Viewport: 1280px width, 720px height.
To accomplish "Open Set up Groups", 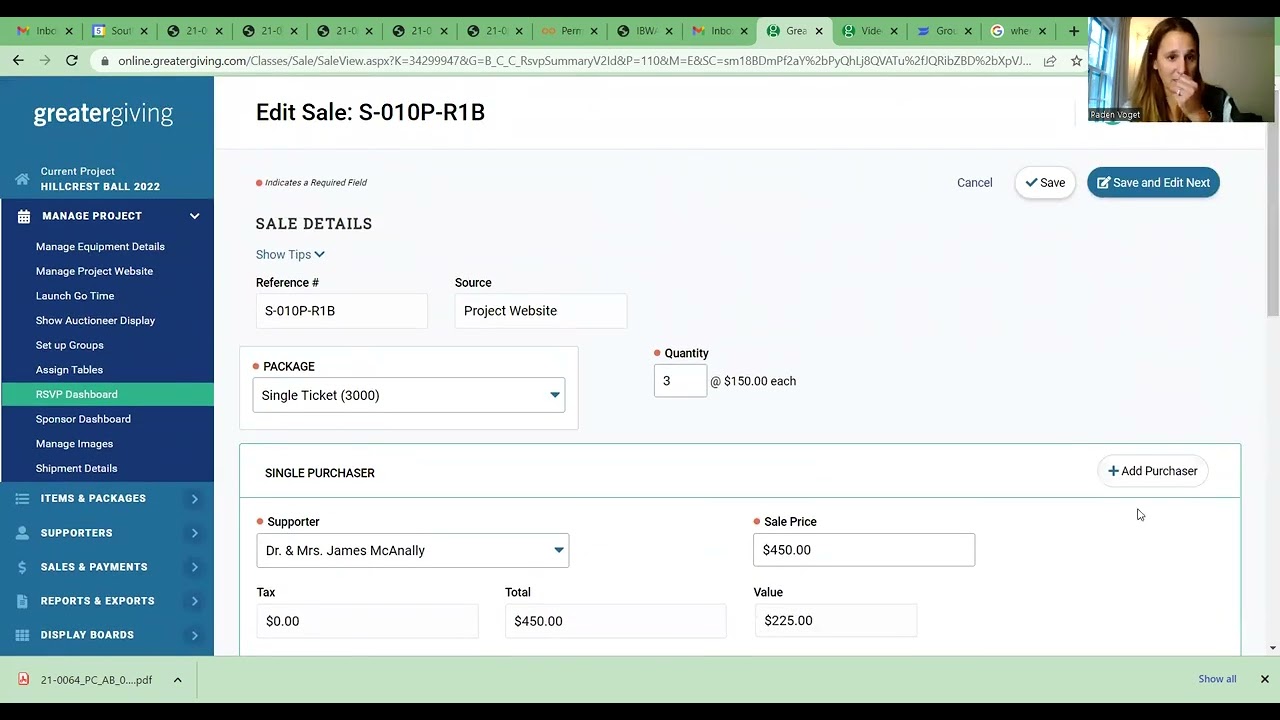I will tap(69, 345).
